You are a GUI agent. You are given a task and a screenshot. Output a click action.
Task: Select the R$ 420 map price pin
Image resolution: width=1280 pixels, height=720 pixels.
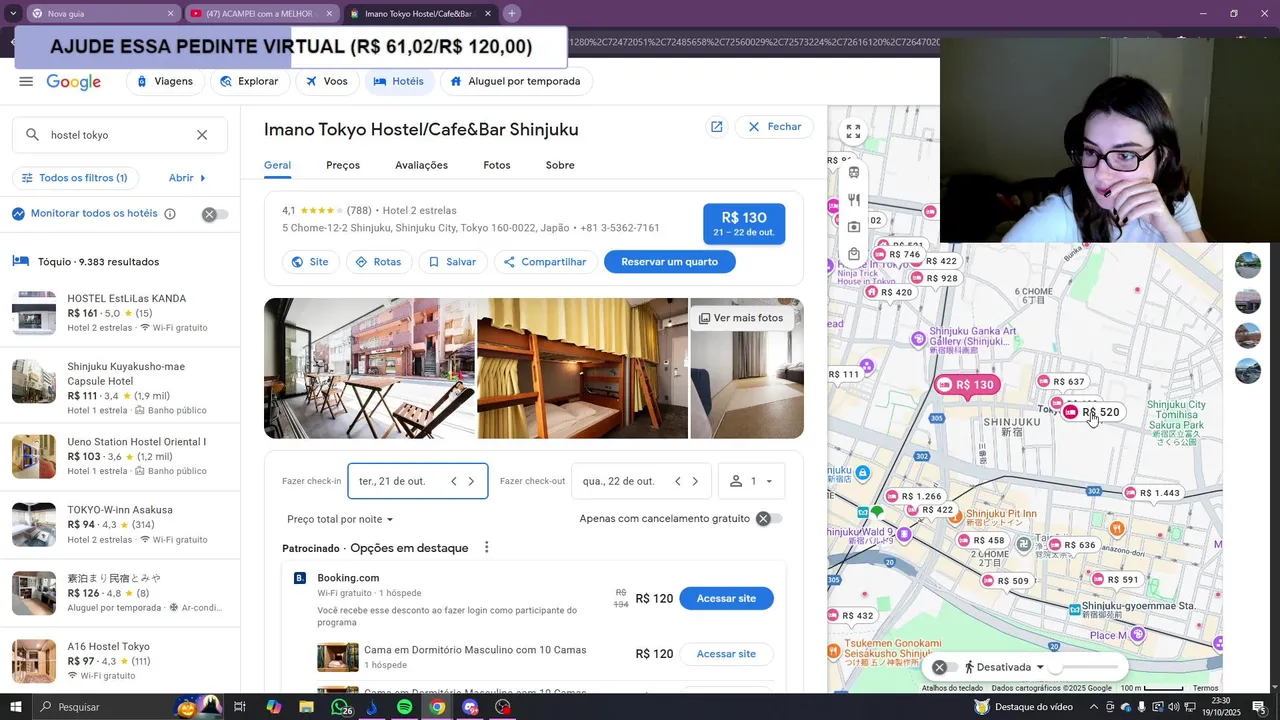coord(888,293)
